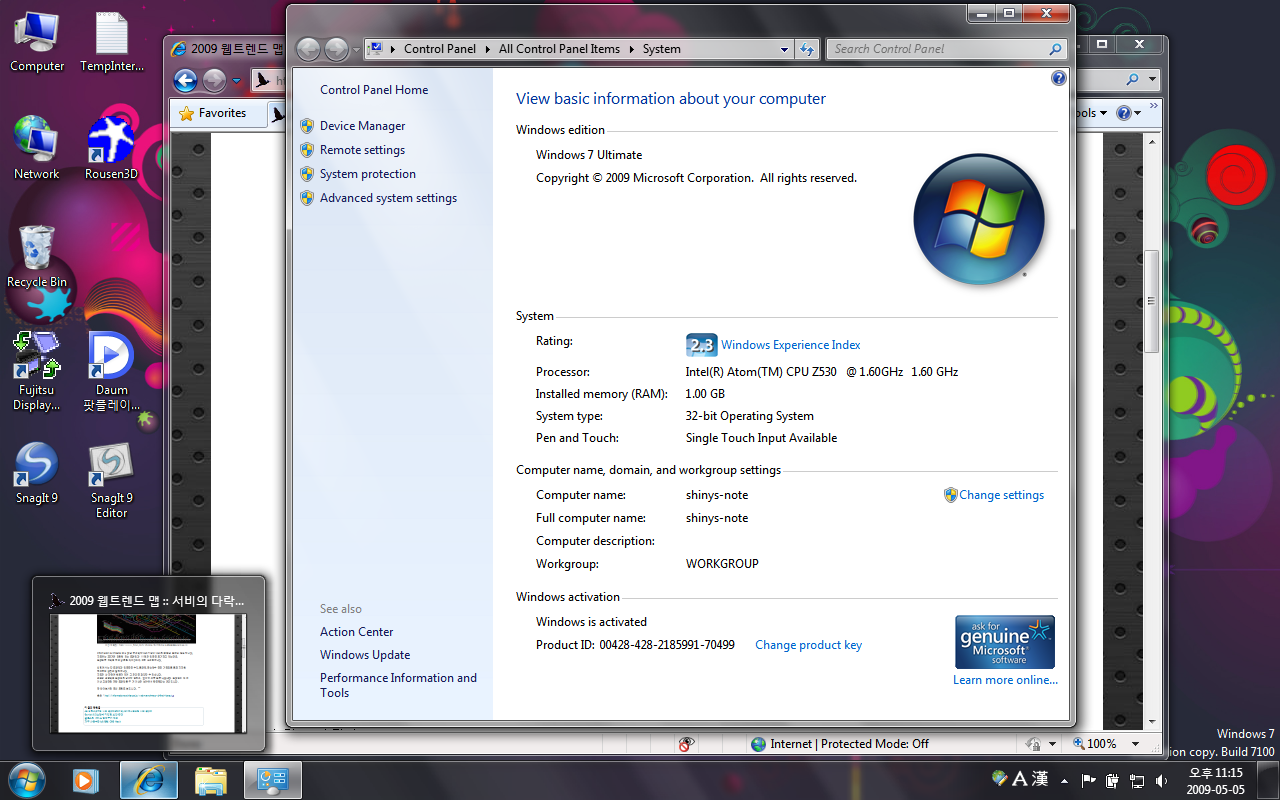Click Change product key link
Image resolution: width=1280 pixels, height=800 pixels.
(x=808, y=645)
